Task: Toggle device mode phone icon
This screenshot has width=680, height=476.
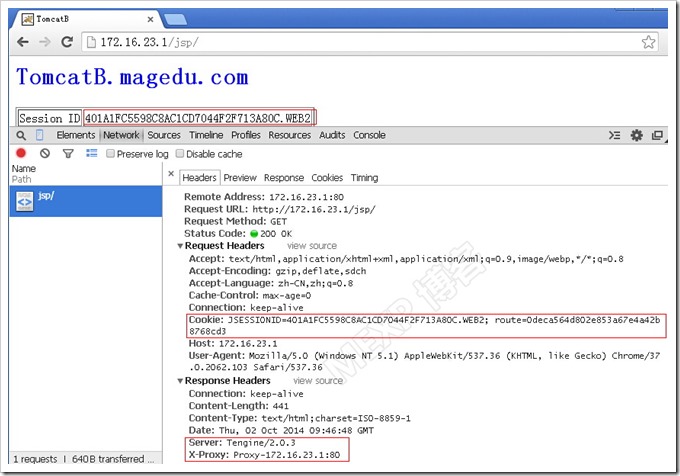Action: click(39, 135)
